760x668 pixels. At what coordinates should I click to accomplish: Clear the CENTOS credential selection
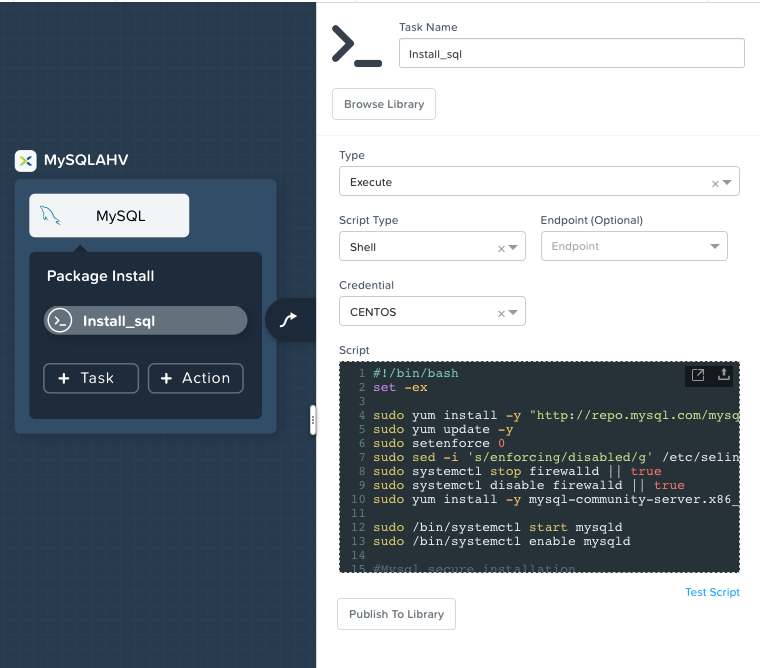point(501,314)
